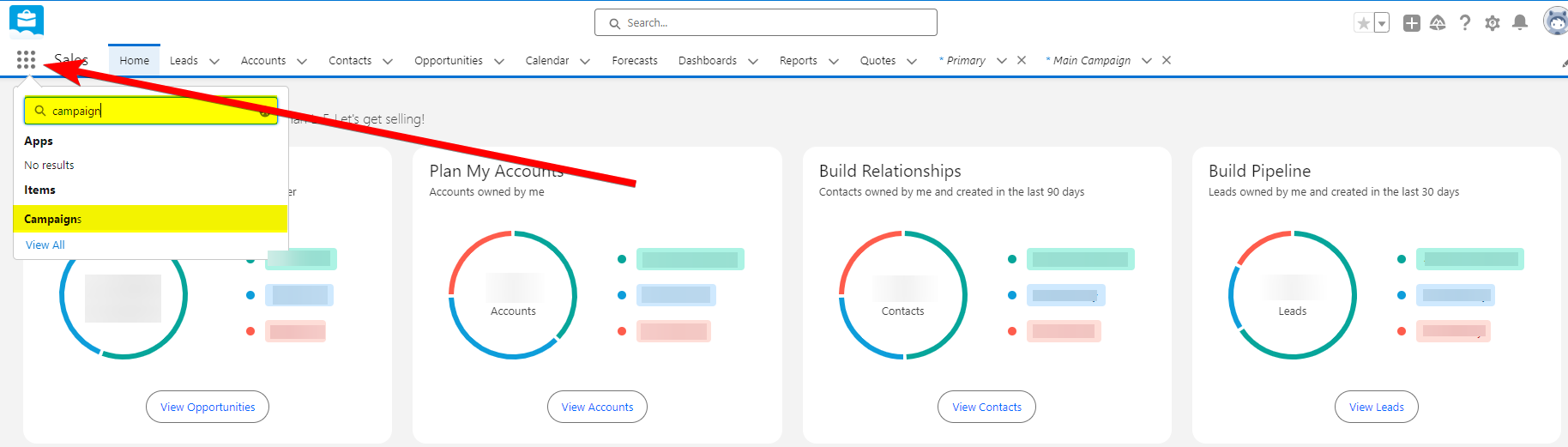The image size is (1568, 447).
Task: Click View All in the App Launcher
Action: 45,245
